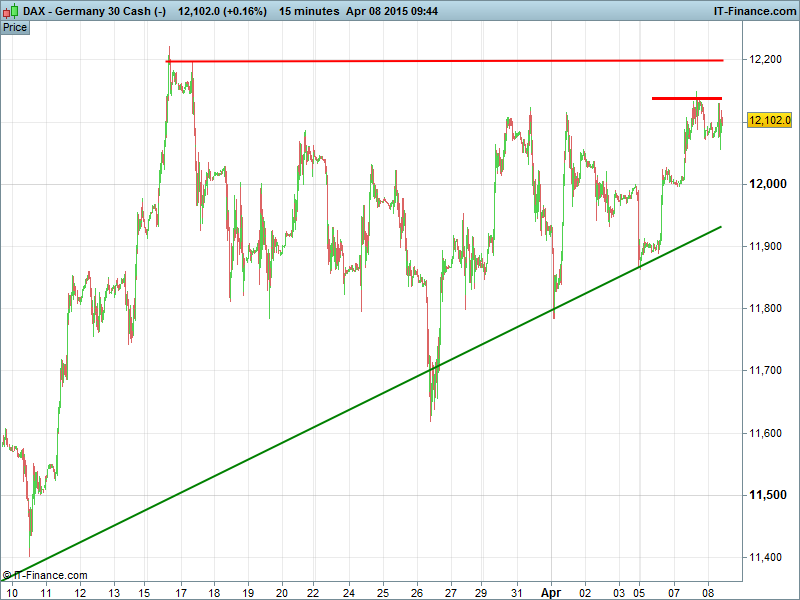Click the 11,500 price axis label

(x=768, y=496)
